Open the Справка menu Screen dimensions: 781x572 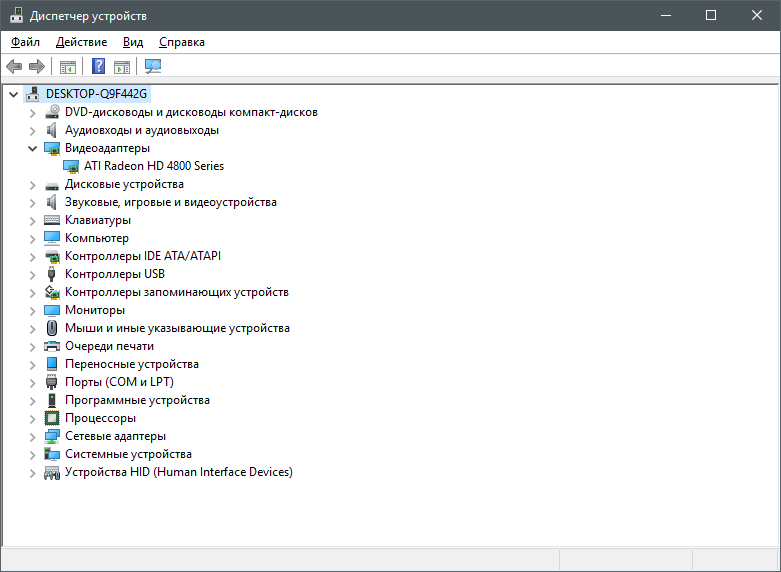[181, 42]
